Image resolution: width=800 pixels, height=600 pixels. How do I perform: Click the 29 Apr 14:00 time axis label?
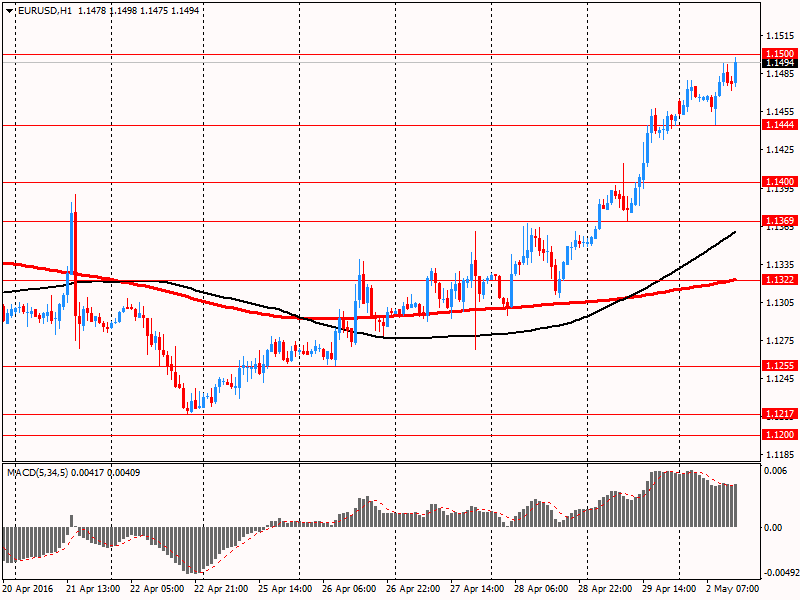point(669,589)
